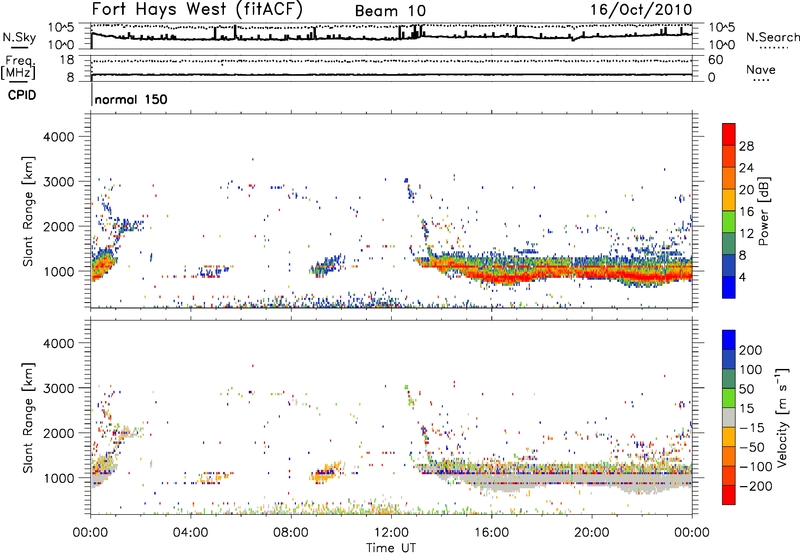Click the 'N.Sky' axis label
Image resolution: width=800 pixels, height=554 pixels.
point(19,37)
